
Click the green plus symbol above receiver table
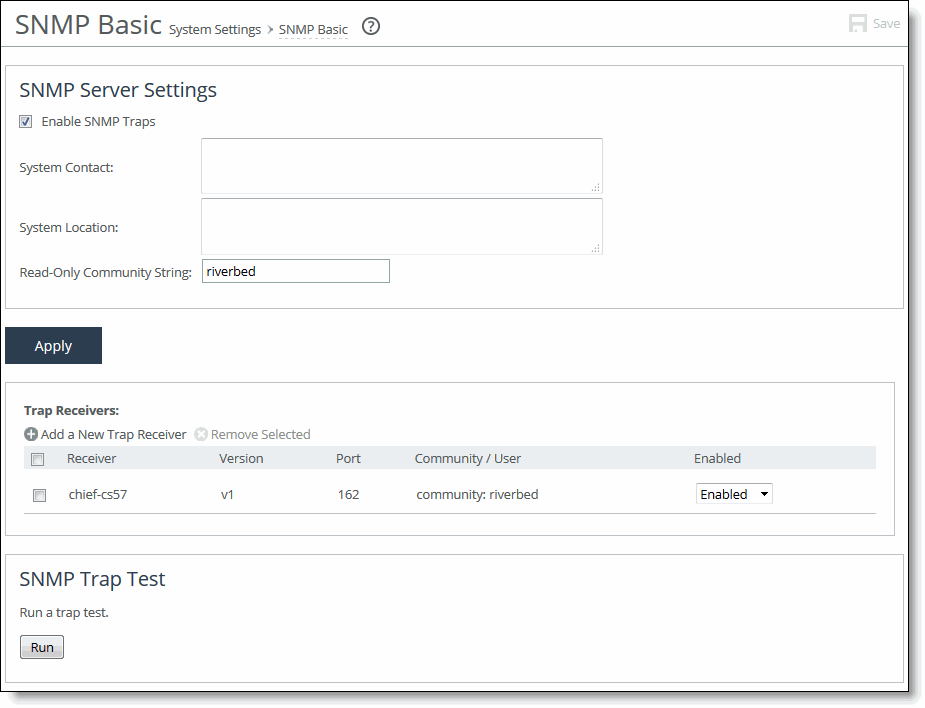31,434
